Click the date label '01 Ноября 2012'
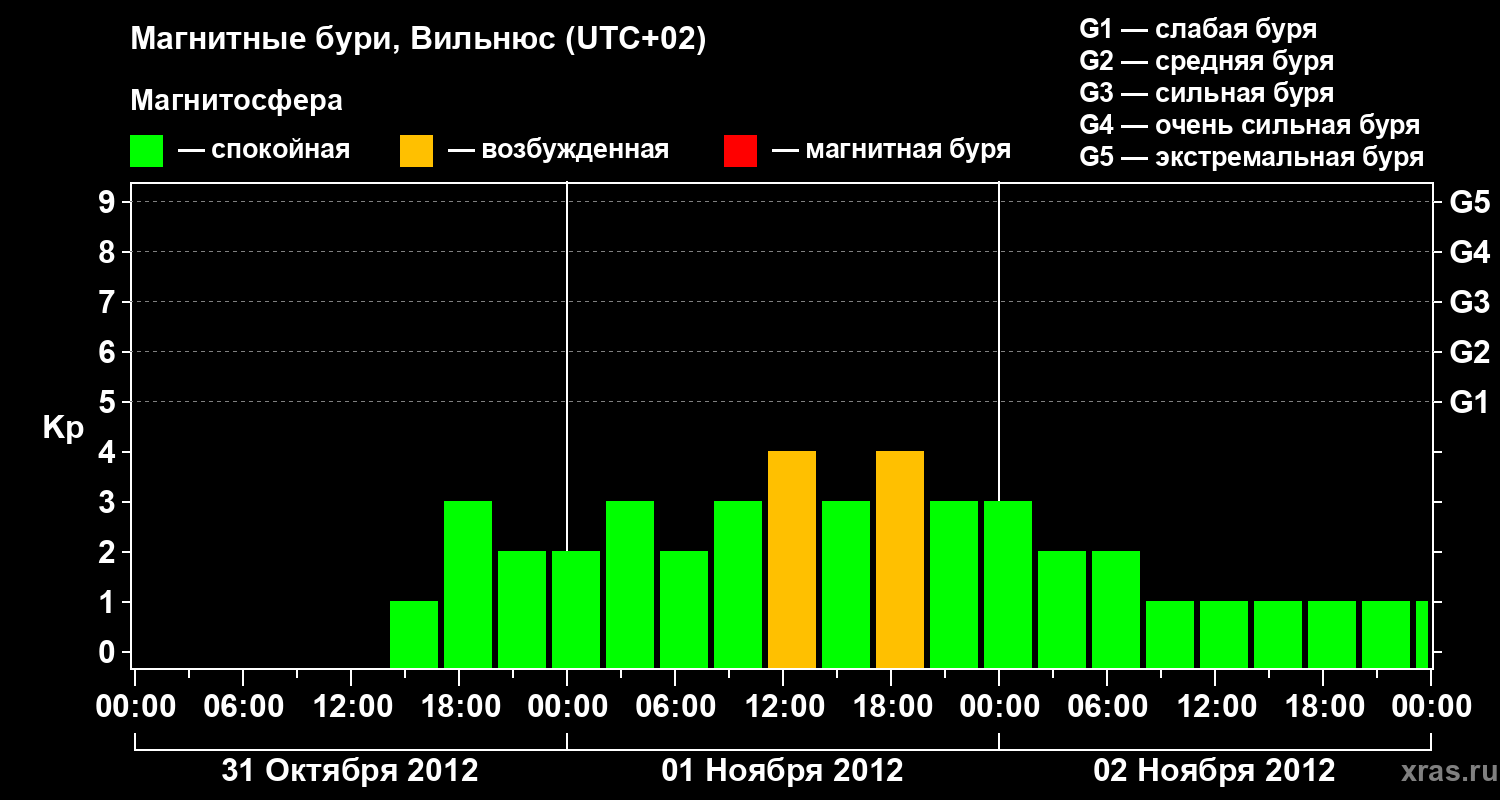The width and height of the screenshot is (1500, 800). [782, 770]
